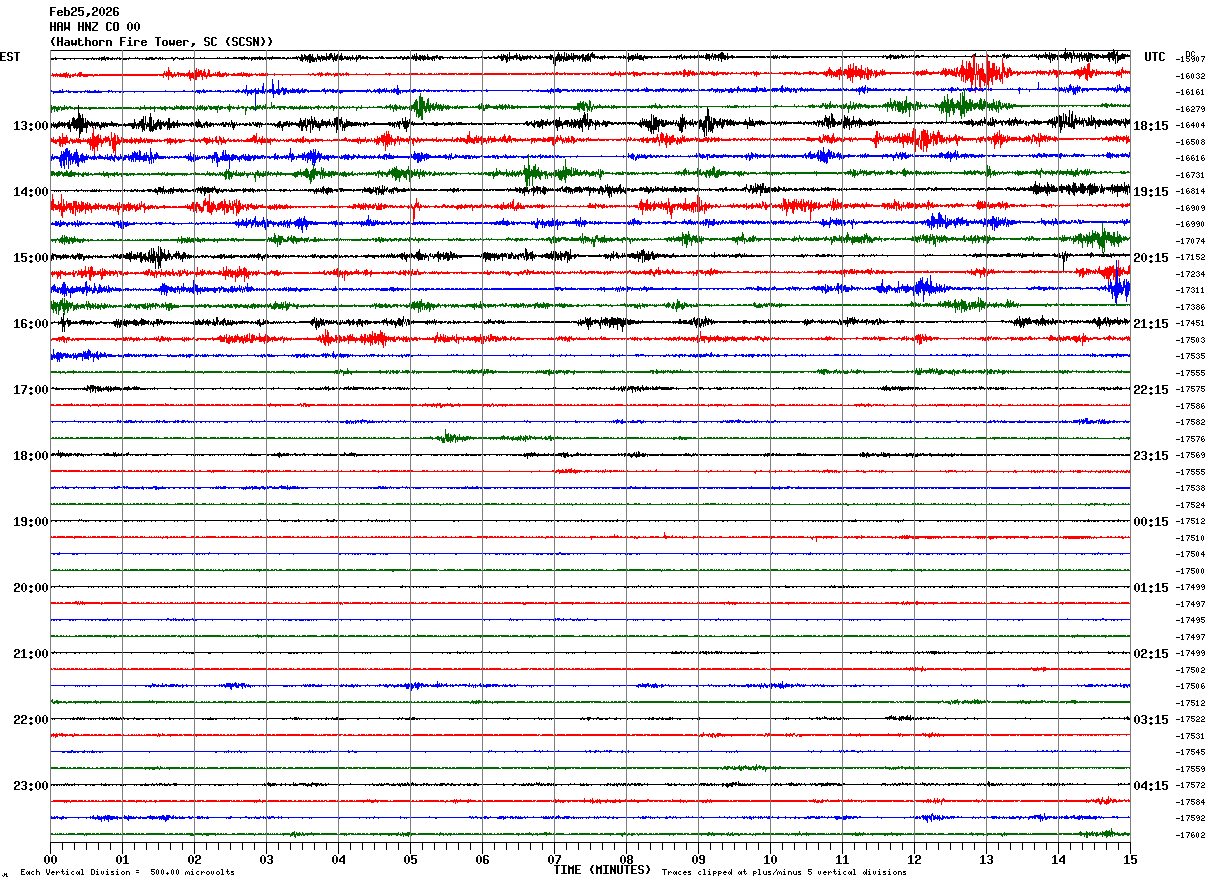Click the -16814 DC offset value
Image resolution: width=1210 pixels, height=886 pixels.
[x=1191, y=191]
